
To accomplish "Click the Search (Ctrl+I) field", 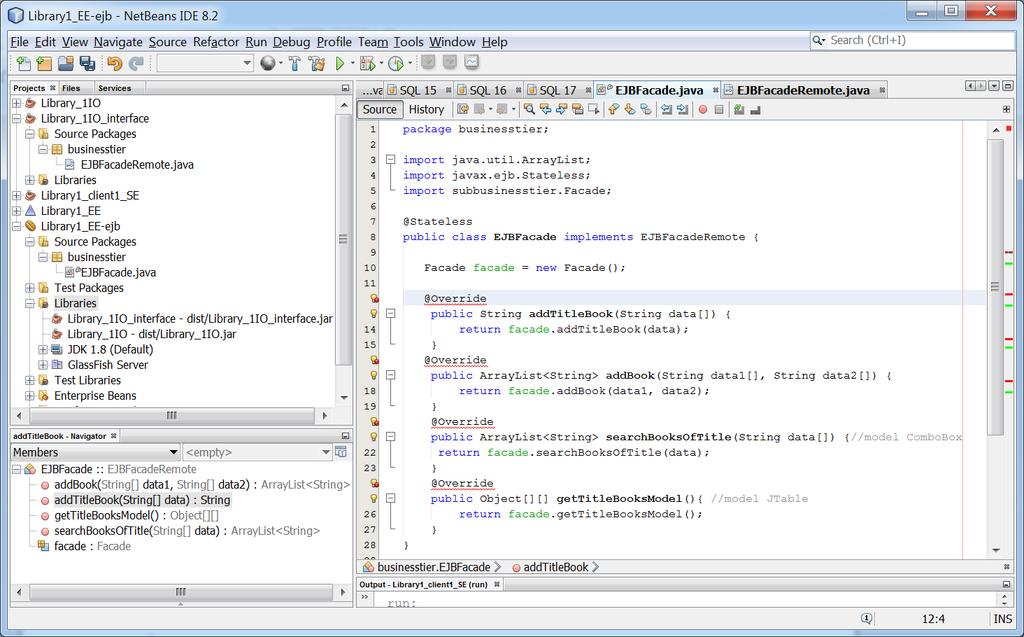I will tap(913, 41).
